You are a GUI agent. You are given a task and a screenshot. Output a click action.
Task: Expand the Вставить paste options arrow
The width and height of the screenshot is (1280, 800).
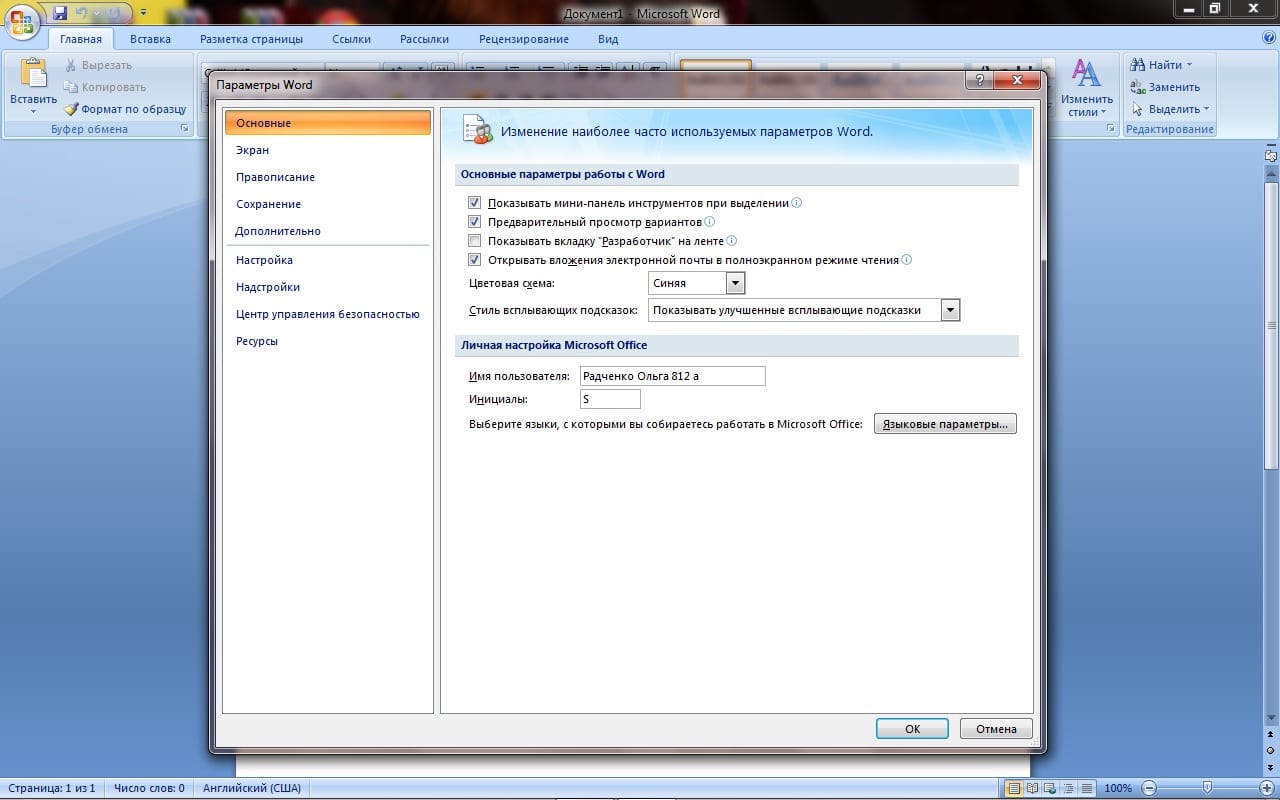click(x=34, y=110)
